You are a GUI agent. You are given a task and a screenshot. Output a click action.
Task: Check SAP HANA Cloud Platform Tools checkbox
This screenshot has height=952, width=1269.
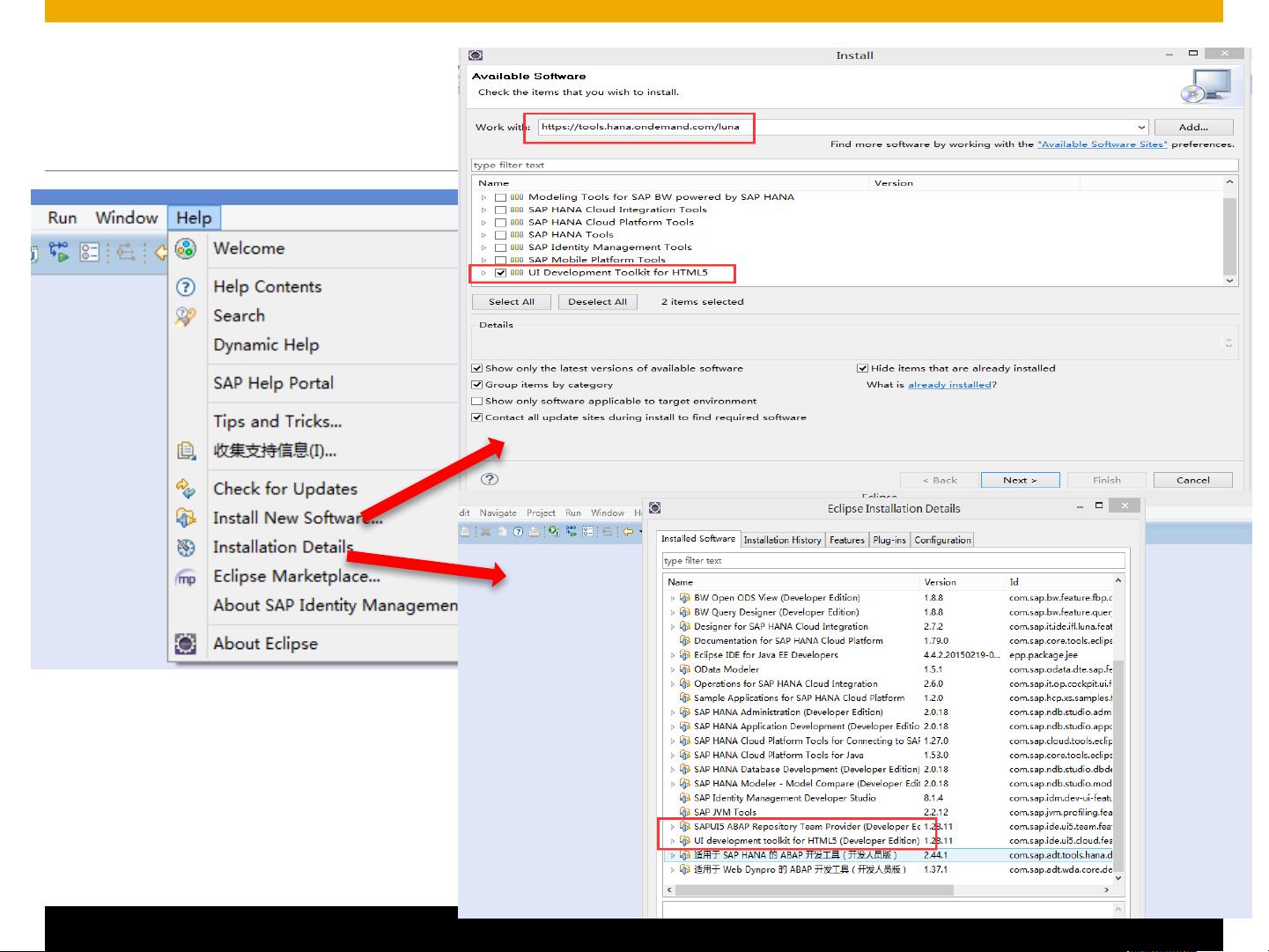click(x=500, y=222)
